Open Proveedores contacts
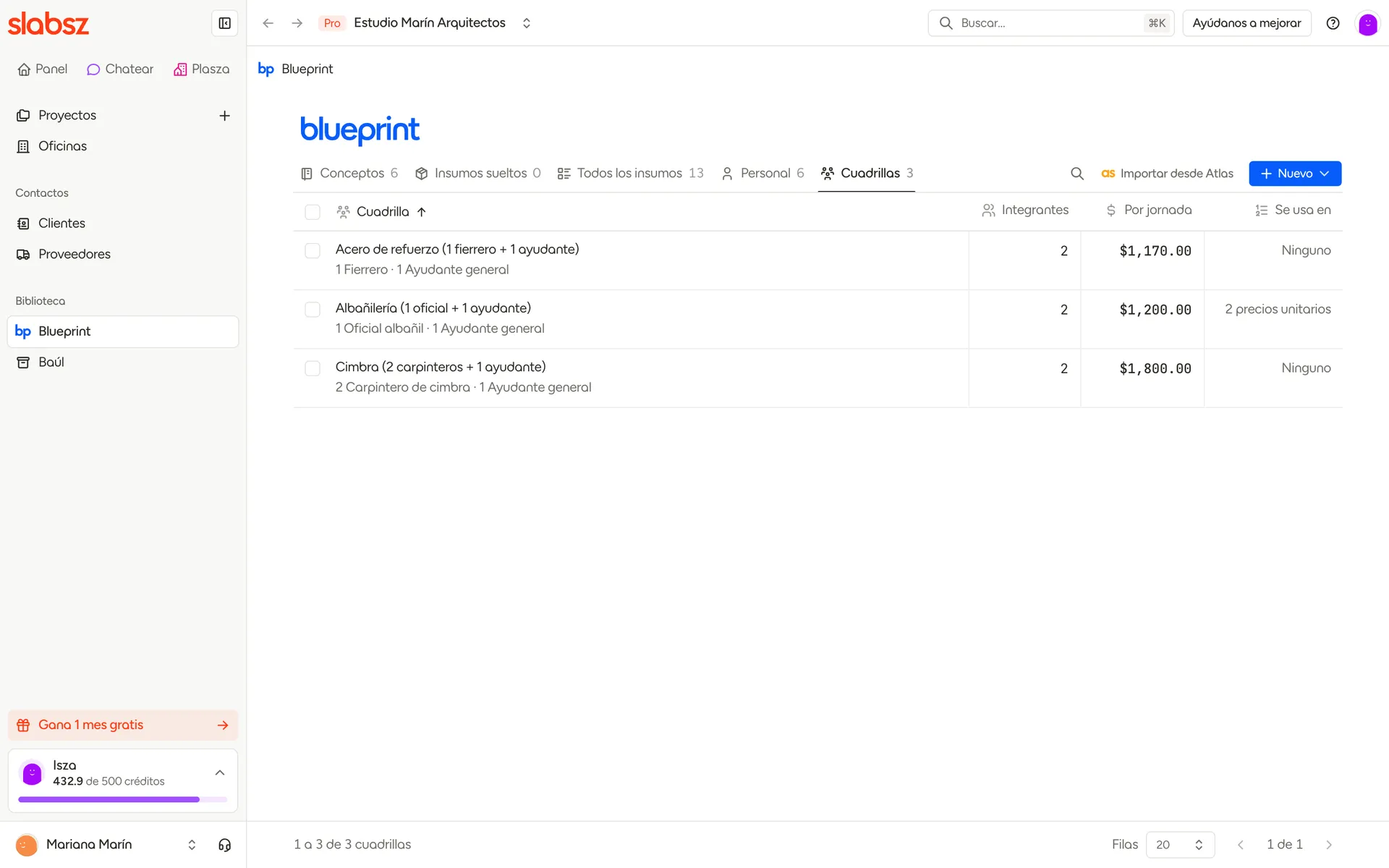The image size is (1389, 868). (123, 255)
